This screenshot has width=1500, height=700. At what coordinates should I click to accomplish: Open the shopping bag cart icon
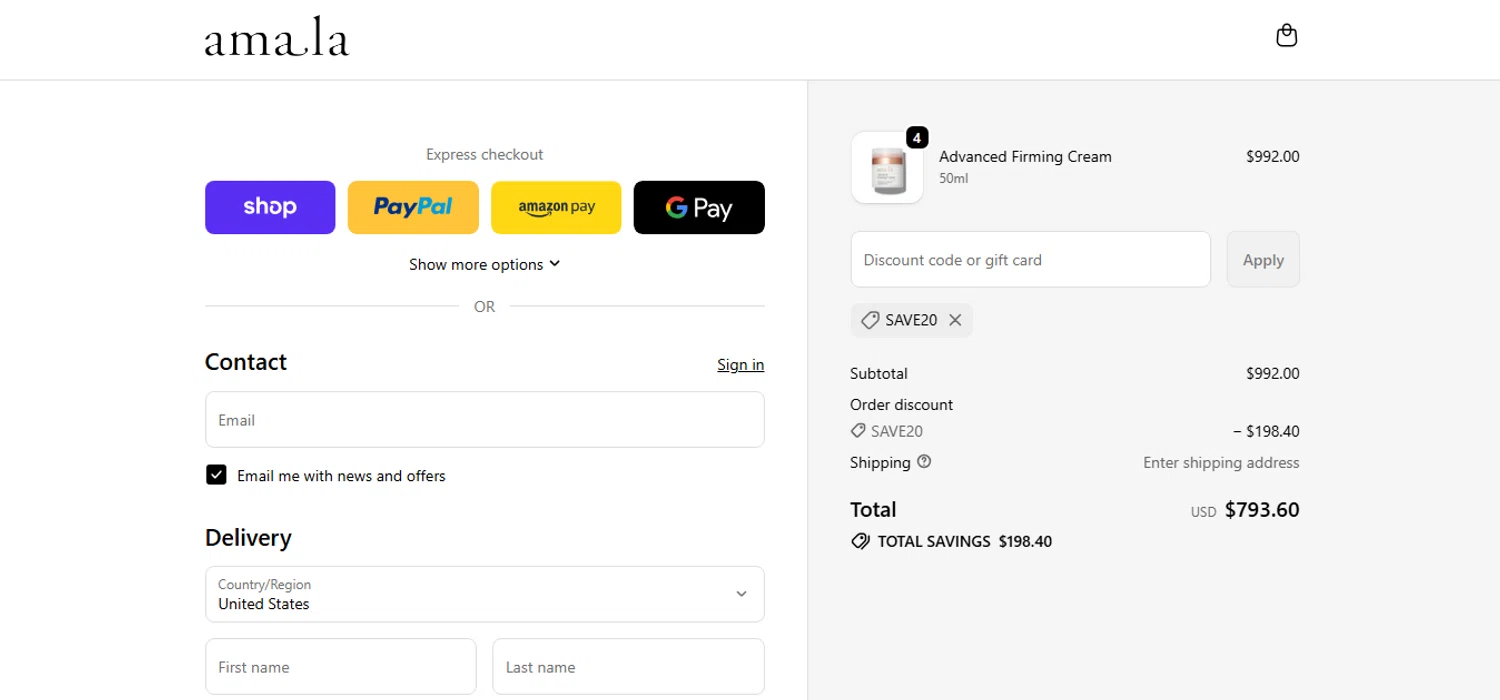point(1287,36)
